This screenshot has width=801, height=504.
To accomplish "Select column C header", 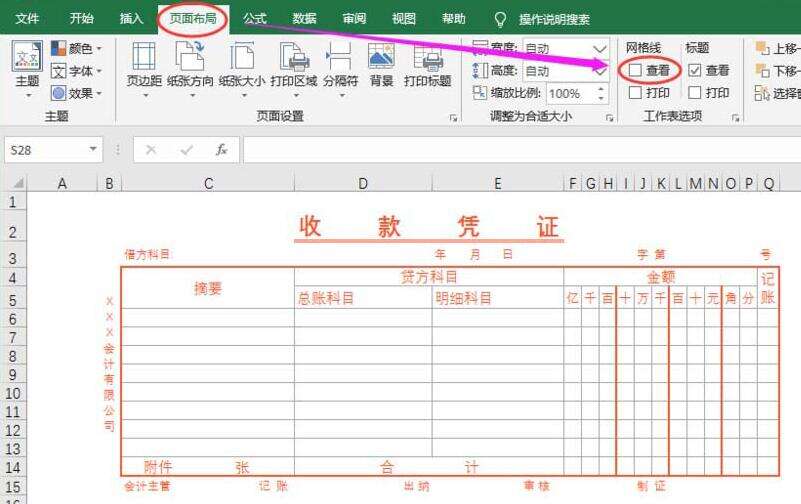I will point(208,183).
